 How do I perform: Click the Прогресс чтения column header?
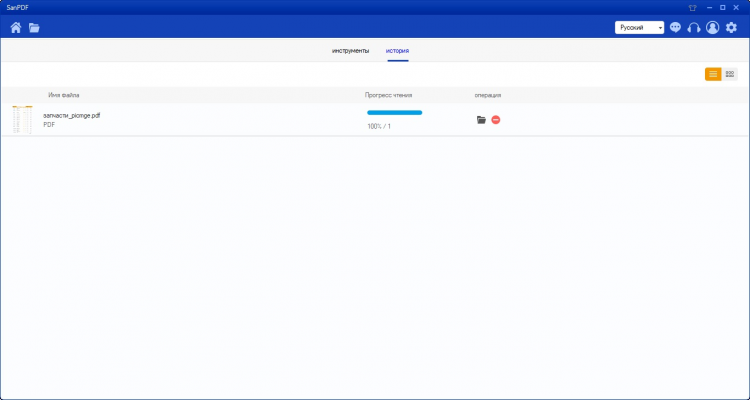(389, 95)
